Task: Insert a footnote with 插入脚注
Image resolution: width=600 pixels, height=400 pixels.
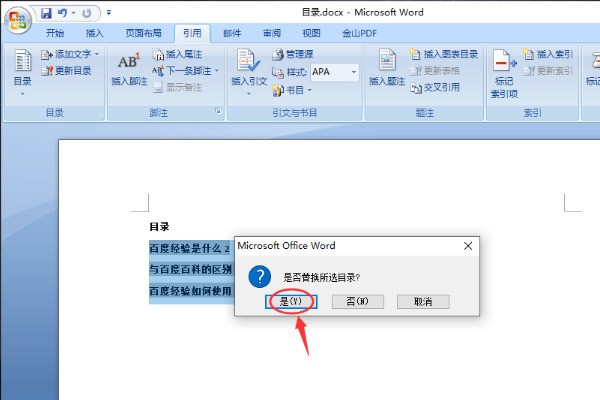Action: [129, 68]
